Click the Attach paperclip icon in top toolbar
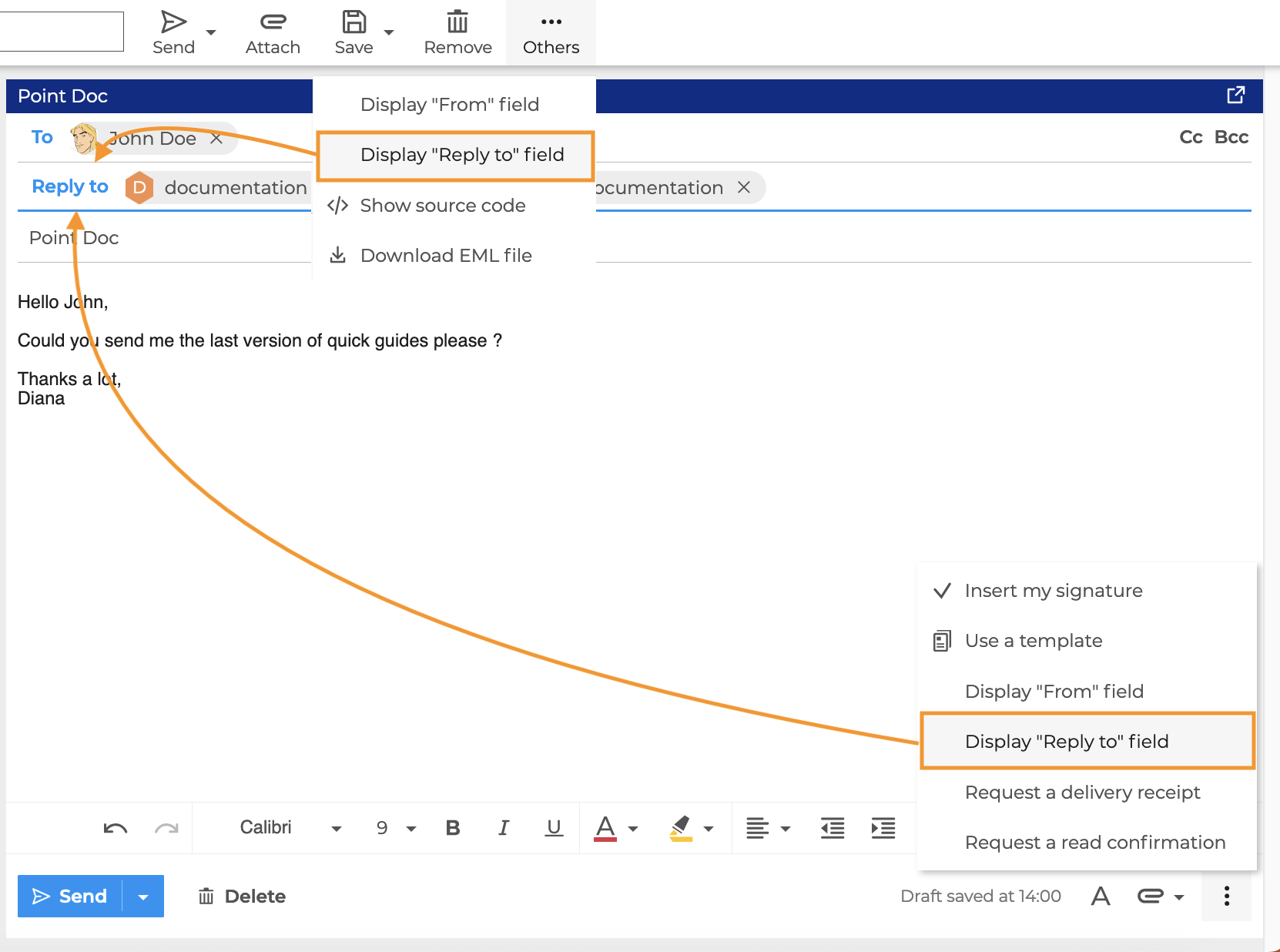1280x952 pixels. click(273, 22)
